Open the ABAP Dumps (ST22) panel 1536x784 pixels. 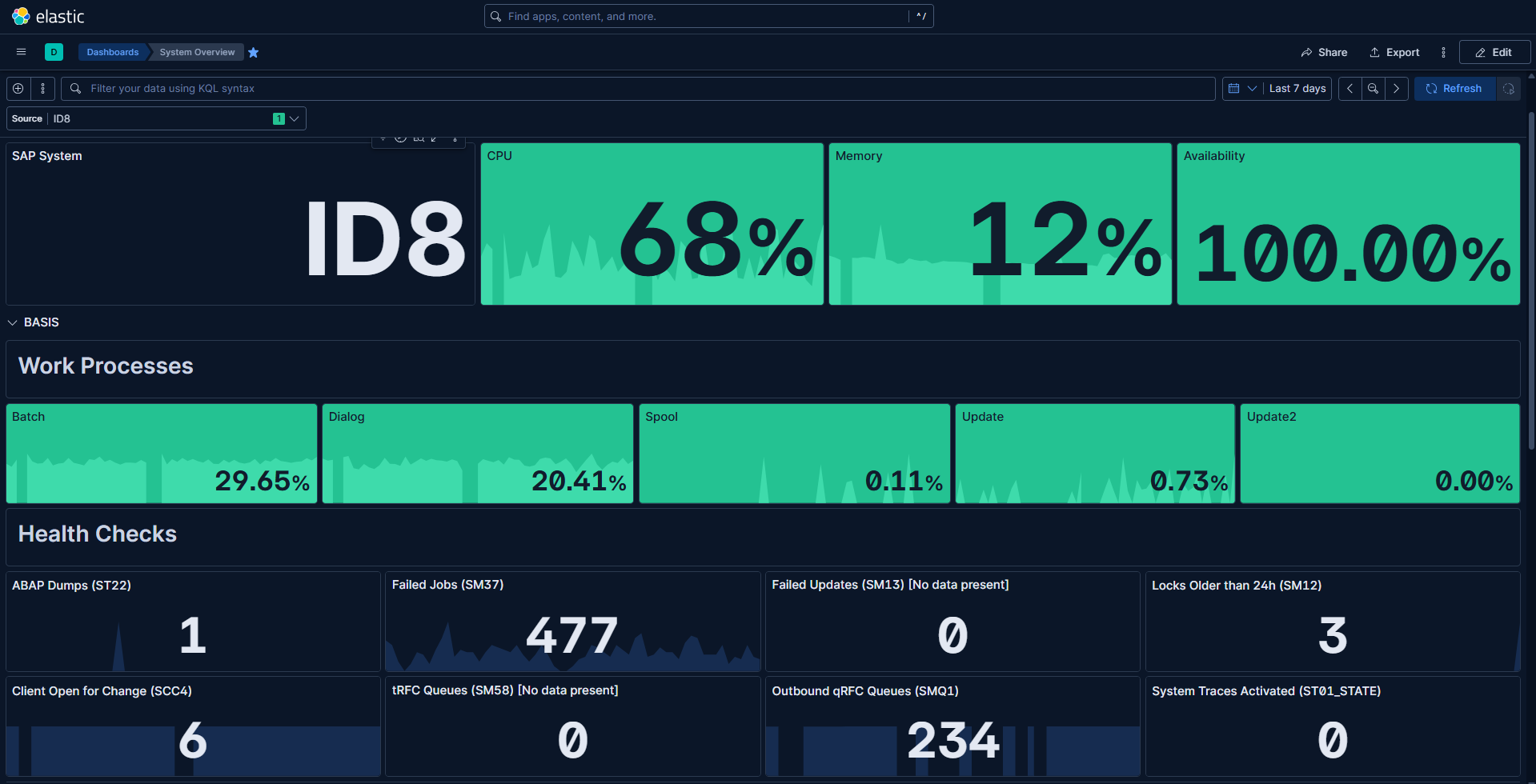point(193,622)
